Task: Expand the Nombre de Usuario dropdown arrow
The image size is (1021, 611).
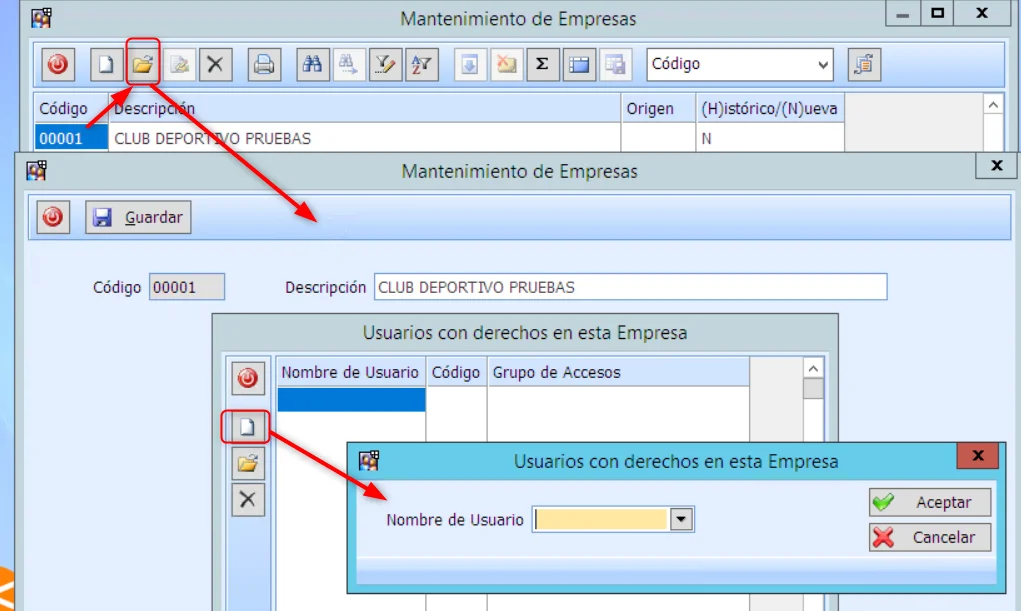Action: [x=681, y=519]
